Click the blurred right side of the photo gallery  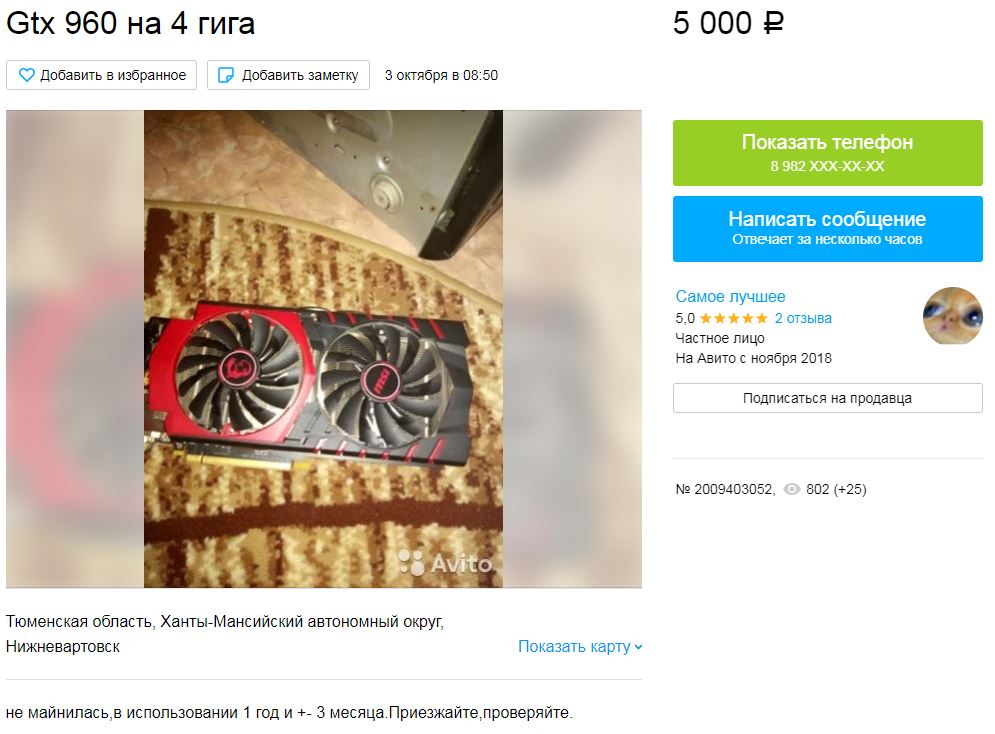tap(572, 349)
